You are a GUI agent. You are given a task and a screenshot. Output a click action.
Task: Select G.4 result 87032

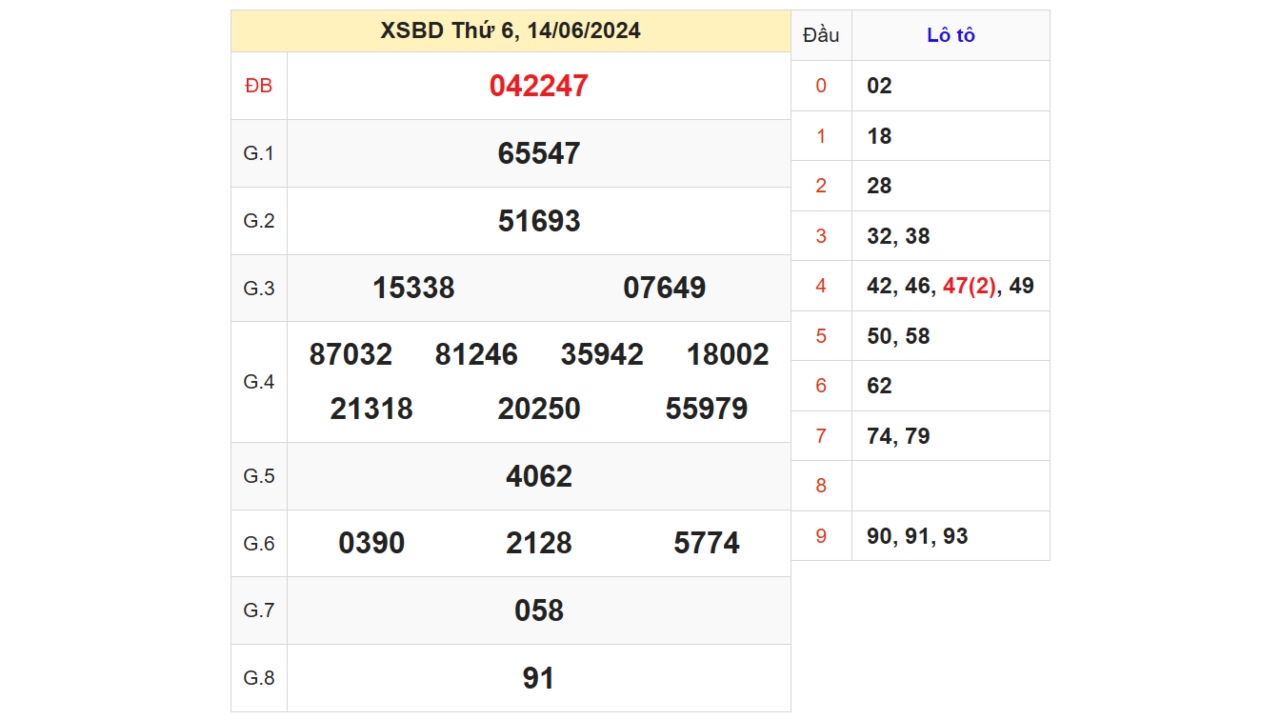351,355
